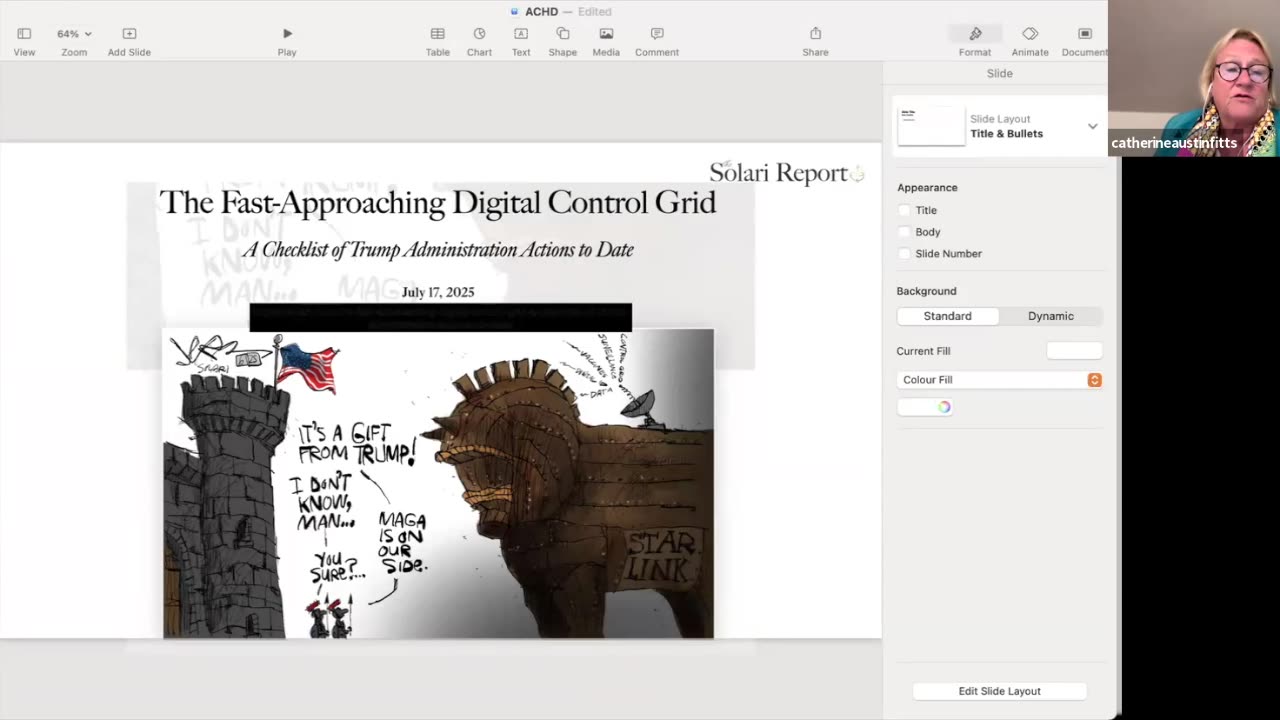This screenshot has width=1280, height=720.
Task: Enable the Body checkbox
Action: click(905, 232)
